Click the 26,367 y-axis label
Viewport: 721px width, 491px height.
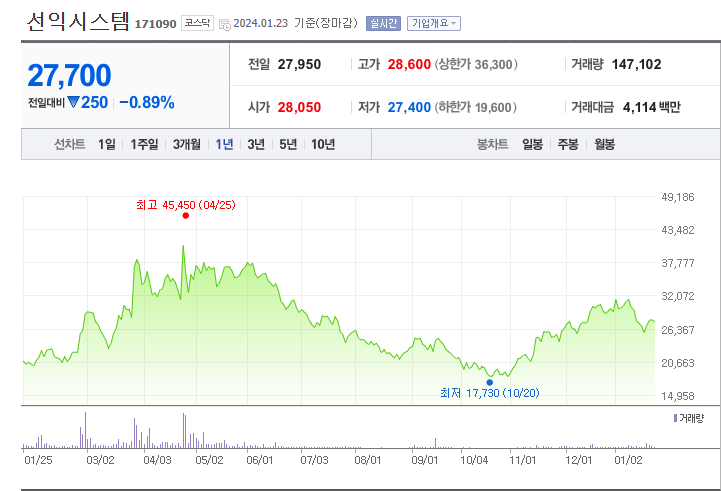coord(678,330)
